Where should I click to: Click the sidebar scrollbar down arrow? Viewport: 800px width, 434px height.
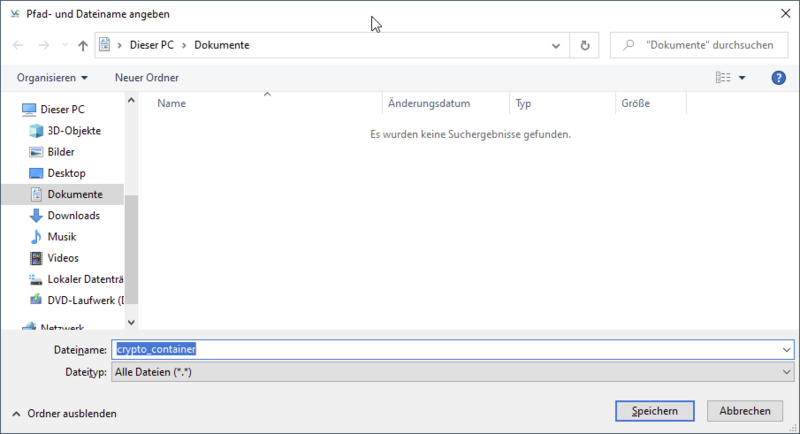coord(131,322)
